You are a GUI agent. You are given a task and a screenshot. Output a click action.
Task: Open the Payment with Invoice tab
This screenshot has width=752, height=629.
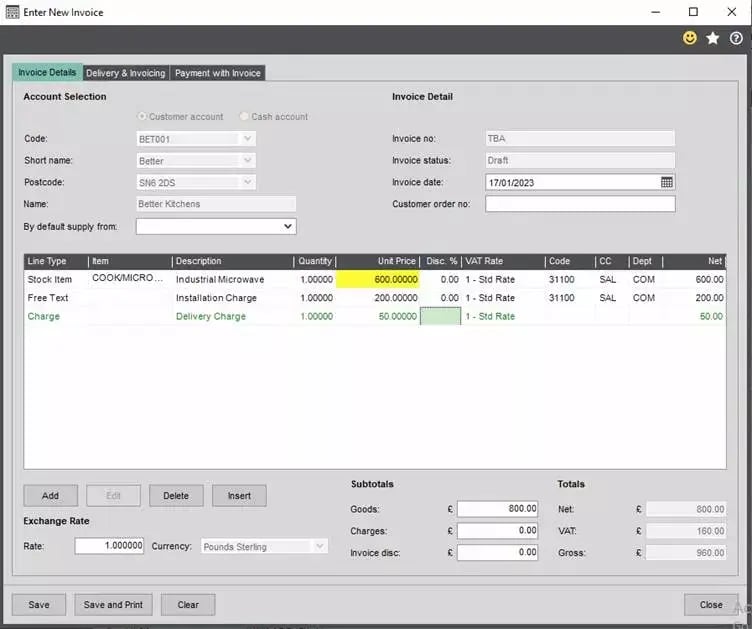tap(218, 73)
